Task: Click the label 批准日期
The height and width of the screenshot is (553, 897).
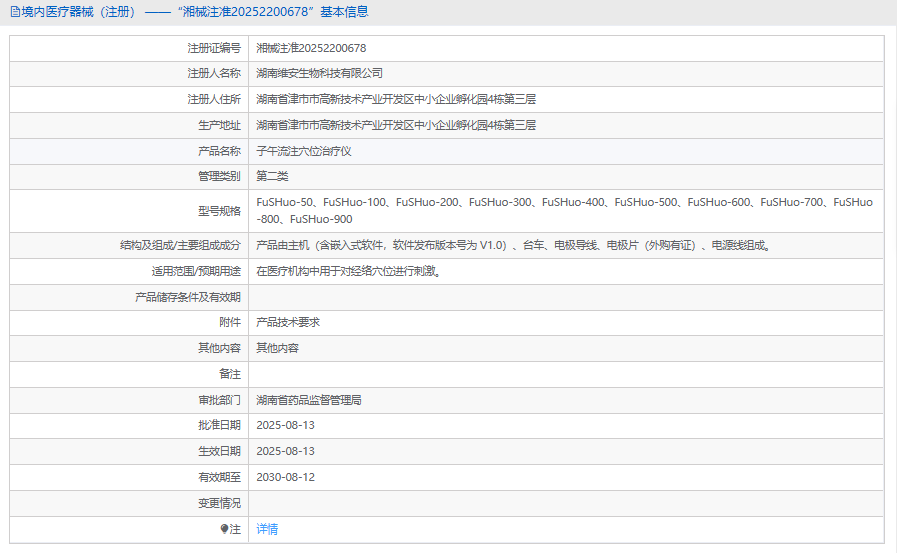Action: click(220, 425)
